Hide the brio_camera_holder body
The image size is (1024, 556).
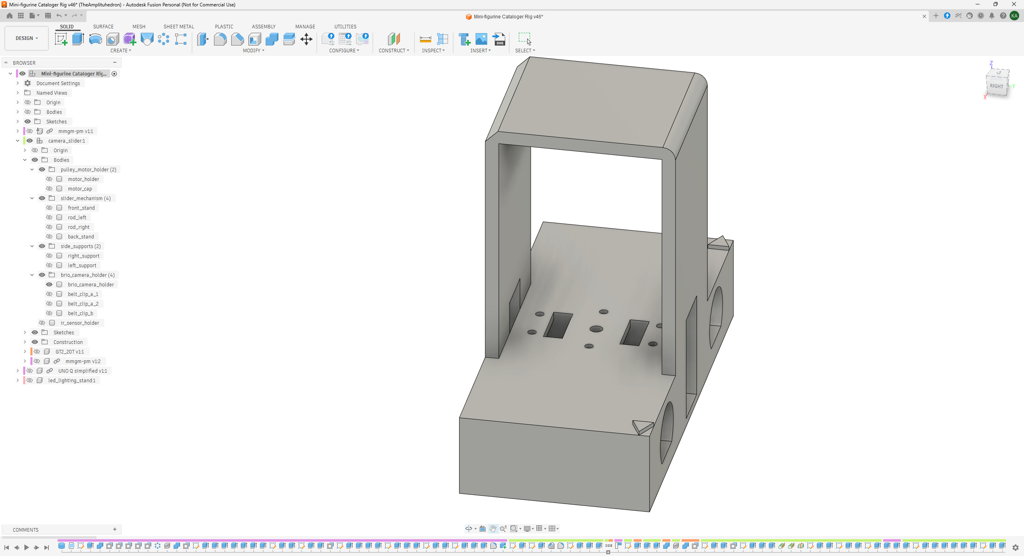click(49, 284)
